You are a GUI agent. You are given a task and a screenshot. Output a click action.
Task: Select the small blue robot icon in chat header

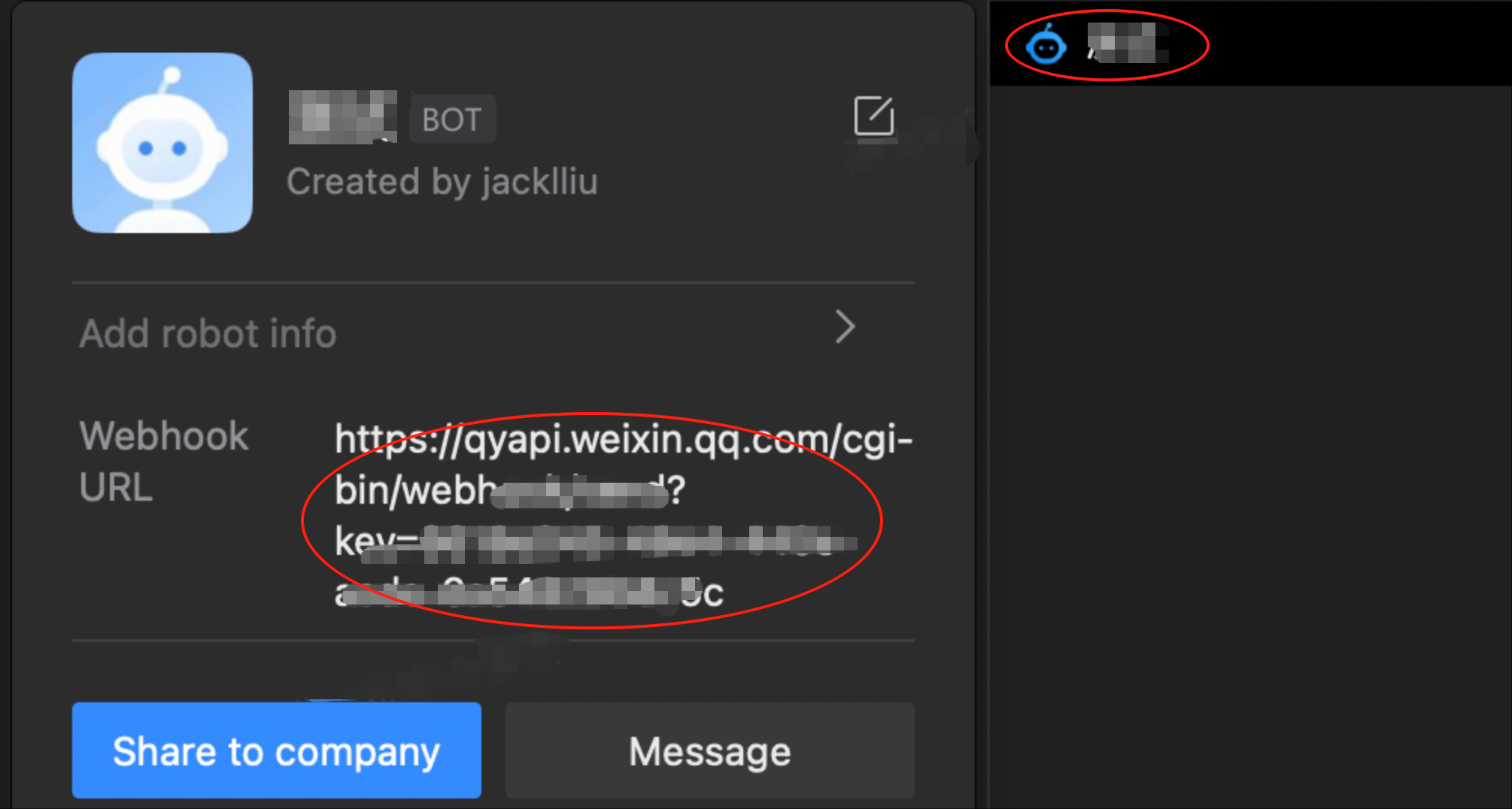point(1046,45)
